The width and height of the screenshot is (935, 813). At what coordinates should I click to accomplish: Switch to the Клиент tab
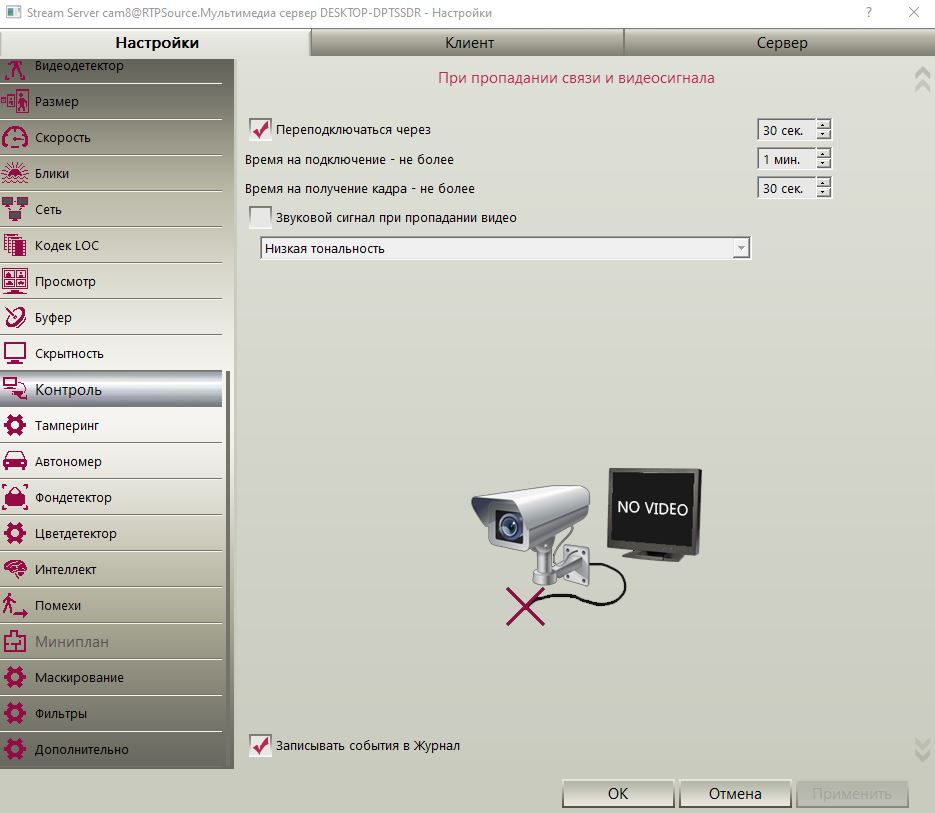[469, 43]
